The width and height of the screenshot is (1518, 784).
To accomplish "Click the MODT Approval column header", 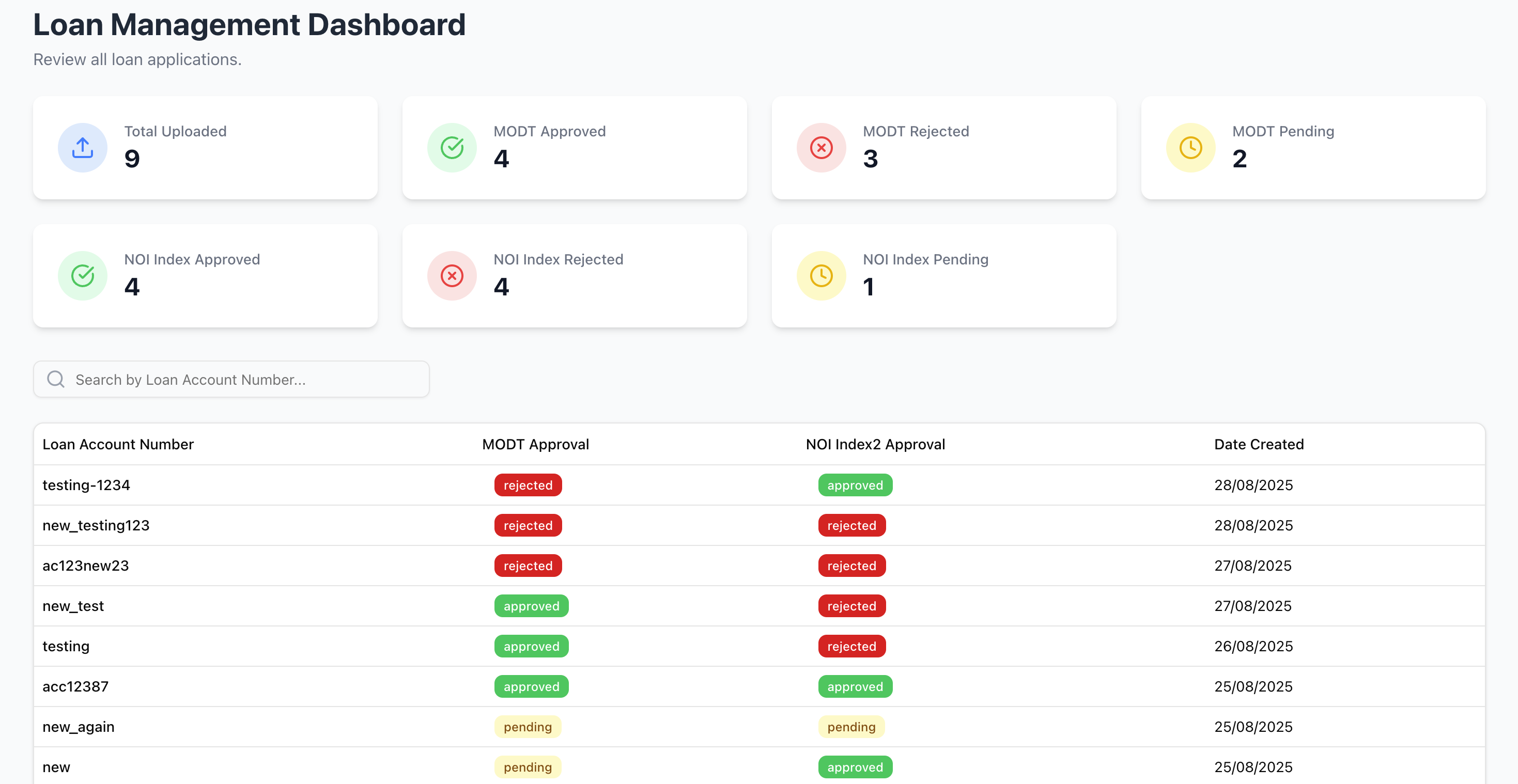I will 535,444.
